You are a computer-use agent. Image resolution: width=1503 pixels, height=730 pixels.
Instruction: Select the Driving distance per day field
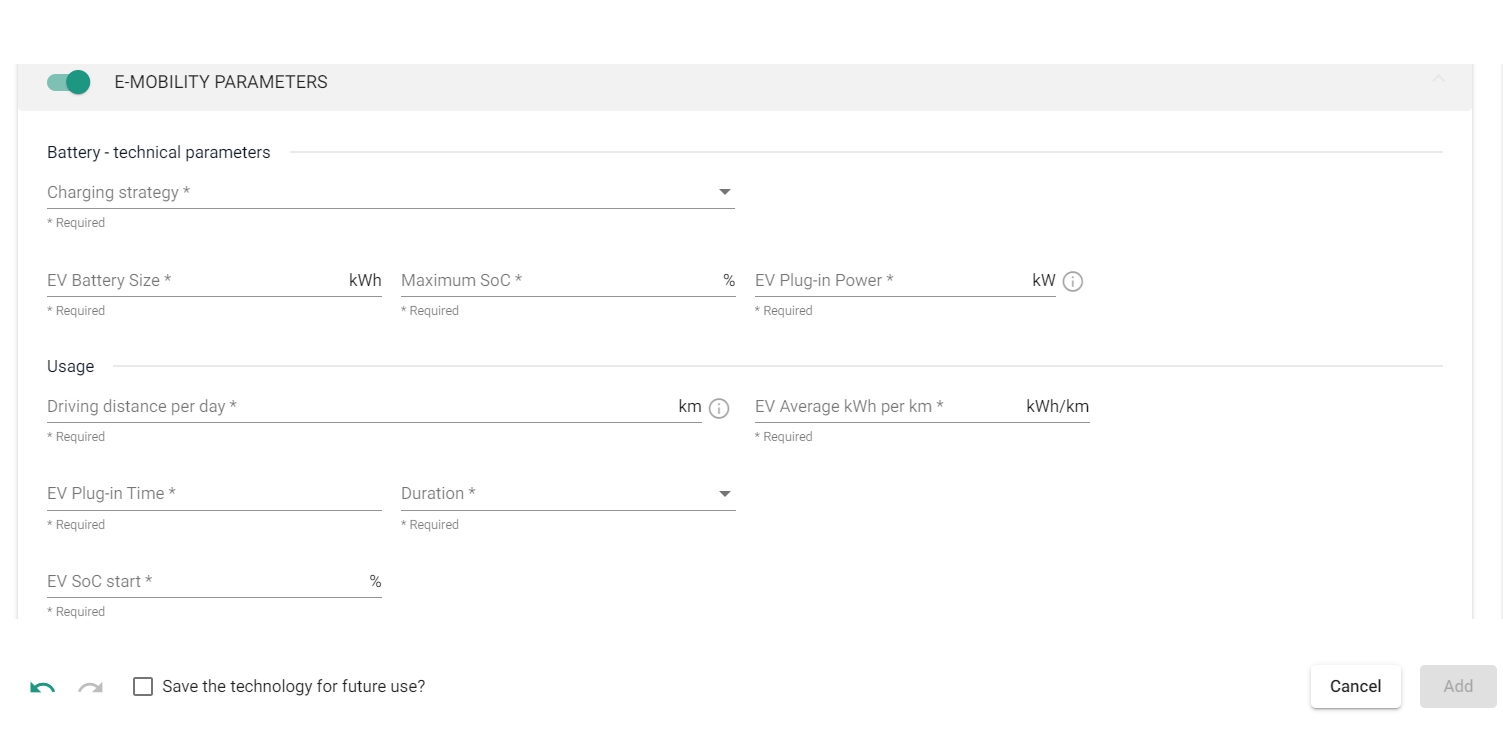coord(360,407)
